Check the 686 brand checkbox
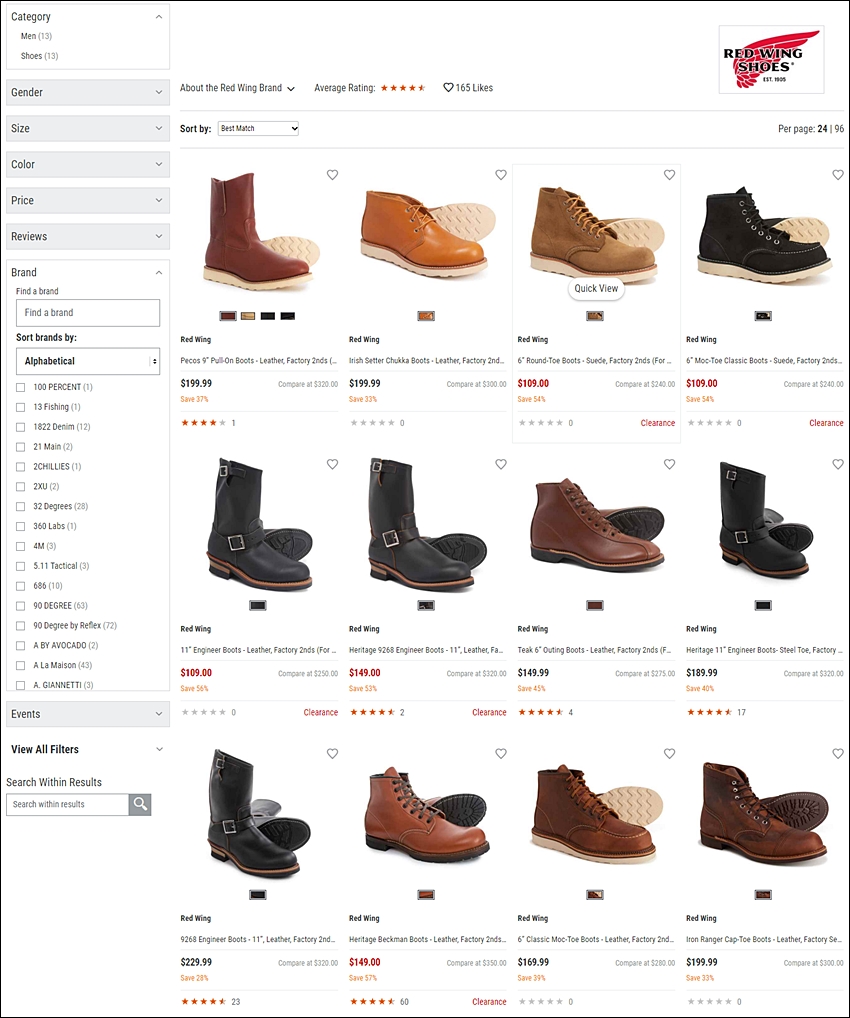Viewport: 850px width, 1018px height. coord(21,586)
